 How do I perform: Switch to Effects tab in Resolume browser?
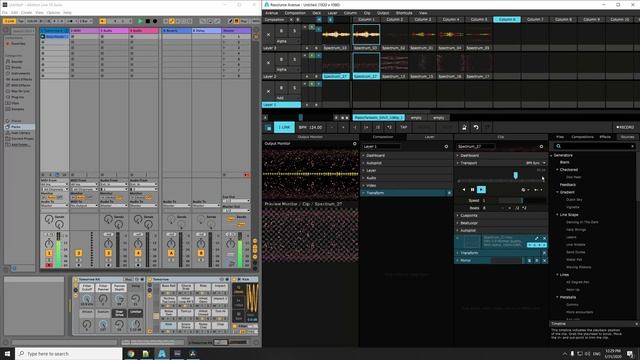(605, 137)
